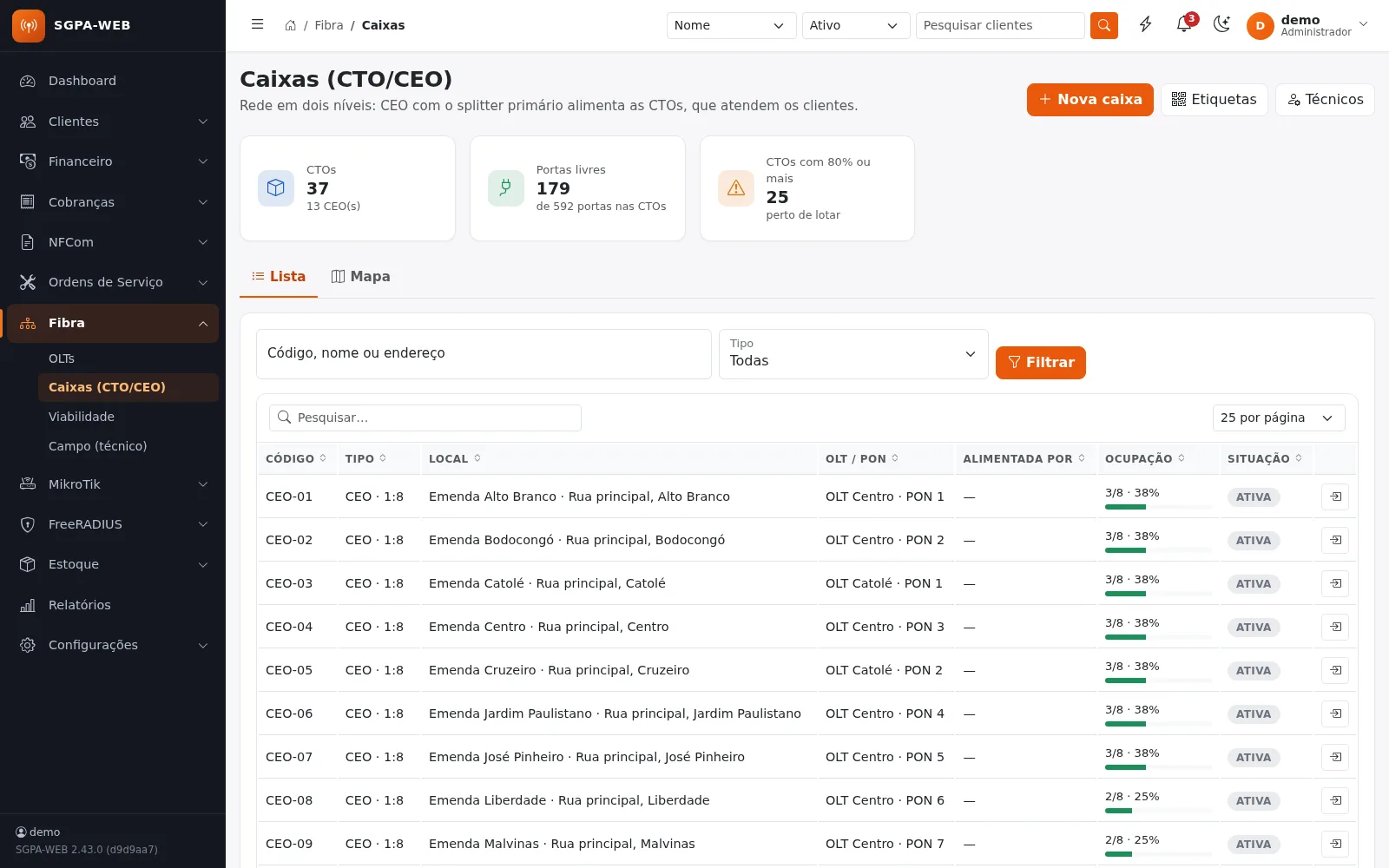Sort table by CÓDIGO column

(296, 458)
